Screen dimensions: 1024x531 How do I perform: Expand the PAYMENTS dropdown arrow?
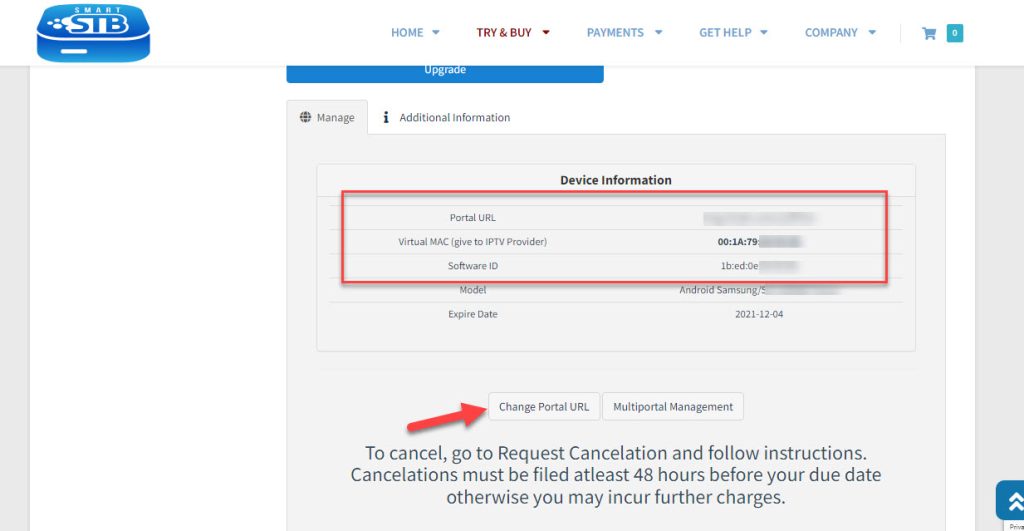coord(658,32)
